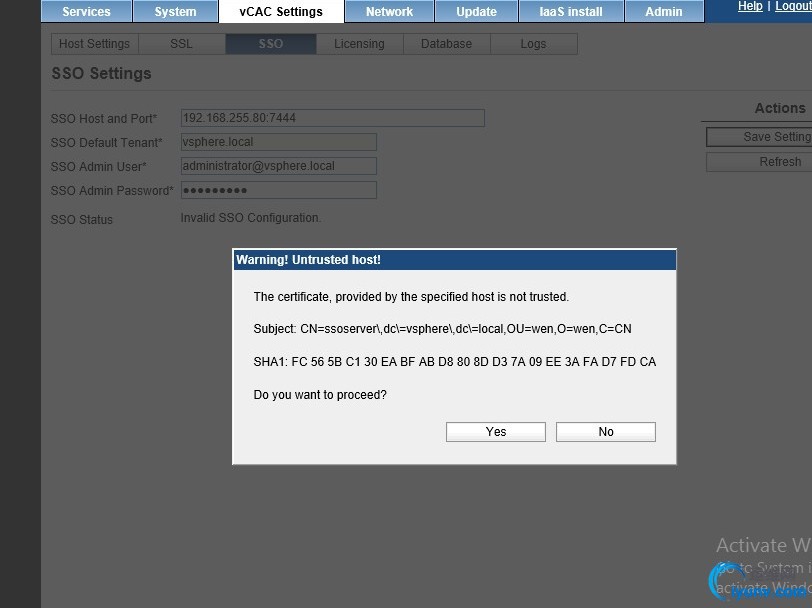Select the SSO sub-tab
This screenshot has height=608, width=812.
271,44
